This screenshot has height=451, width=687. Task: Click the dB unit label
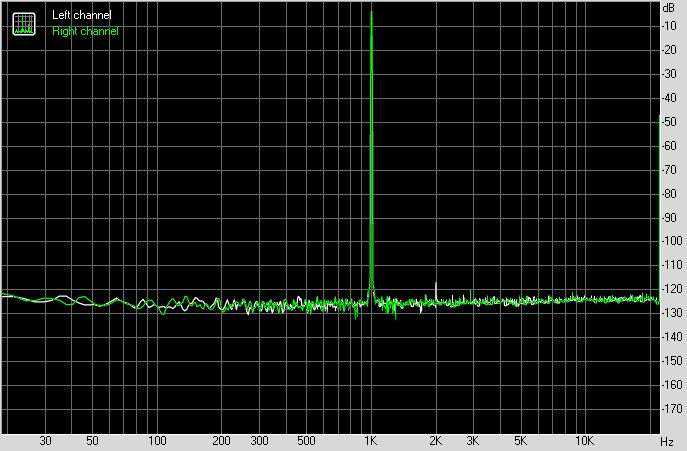(669, 7)
